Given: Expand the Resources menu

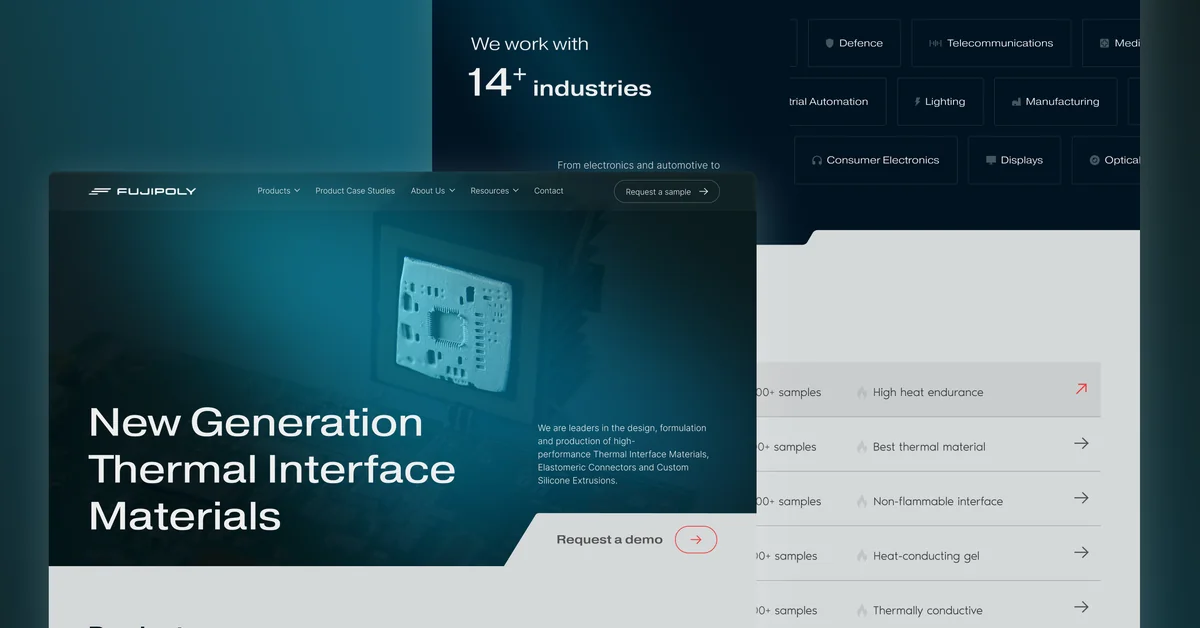Looking at the screenshot, I should coord(495,191).
